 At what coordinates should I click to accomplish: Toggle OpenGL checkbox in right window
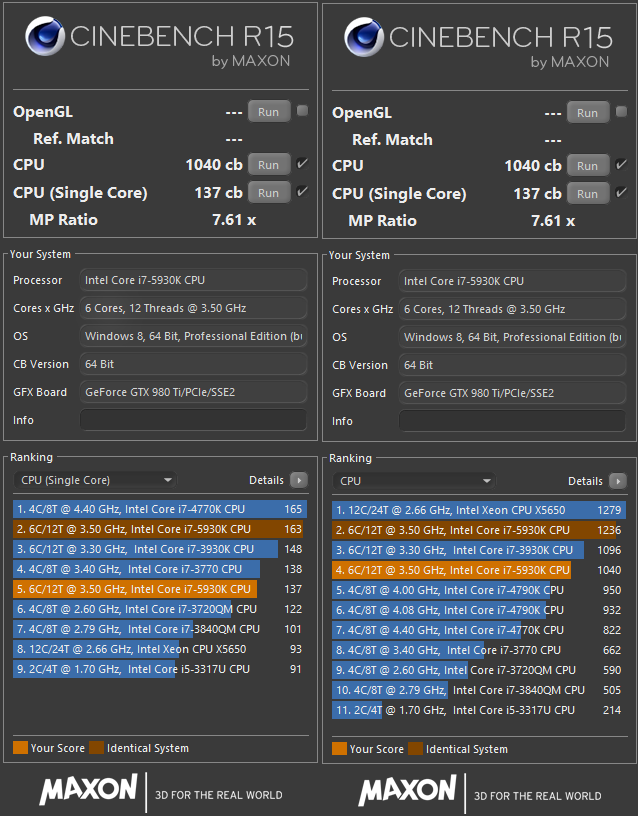coord(621,111)
